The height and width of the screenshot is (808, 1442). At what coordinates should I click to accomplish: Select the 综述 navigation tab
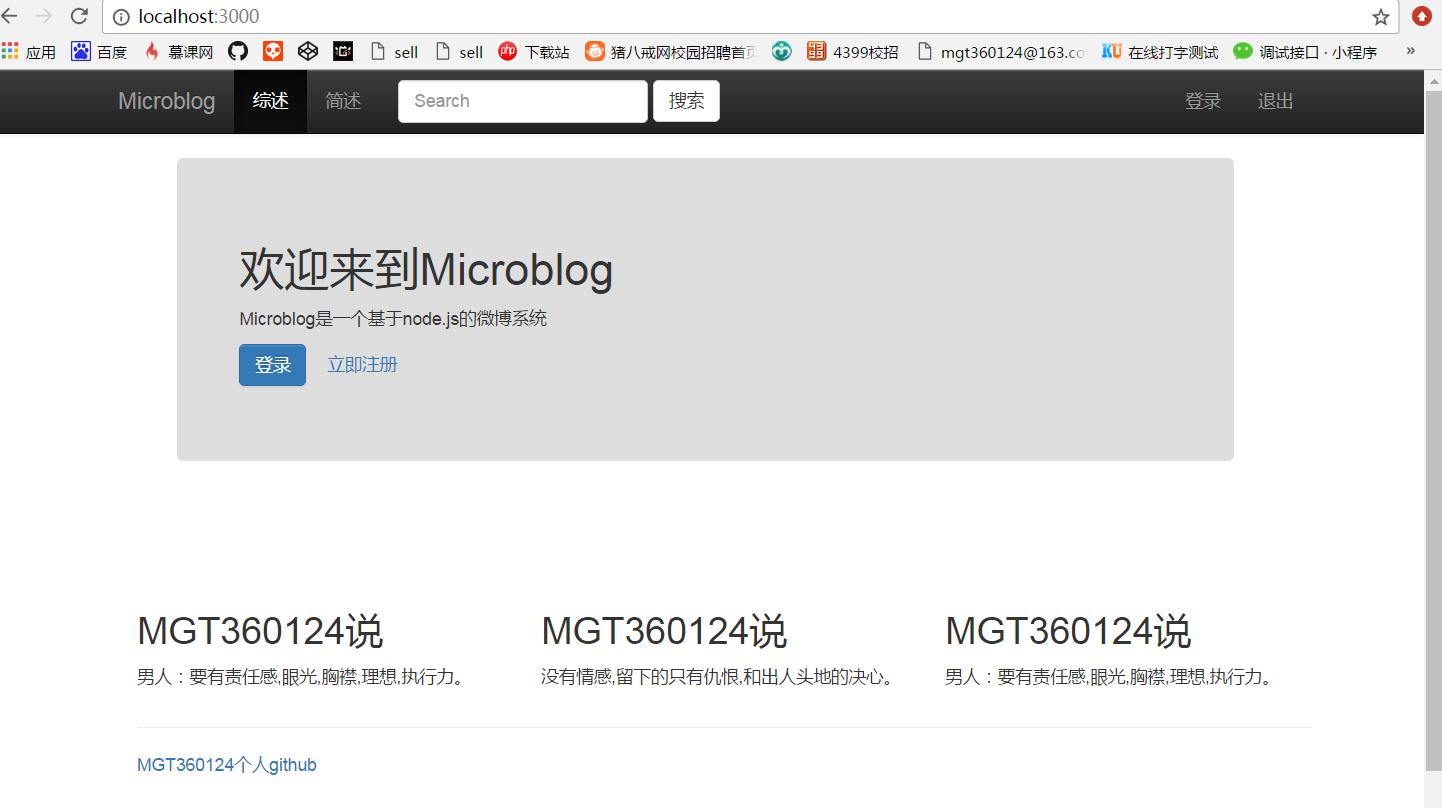tap(270, 100)
